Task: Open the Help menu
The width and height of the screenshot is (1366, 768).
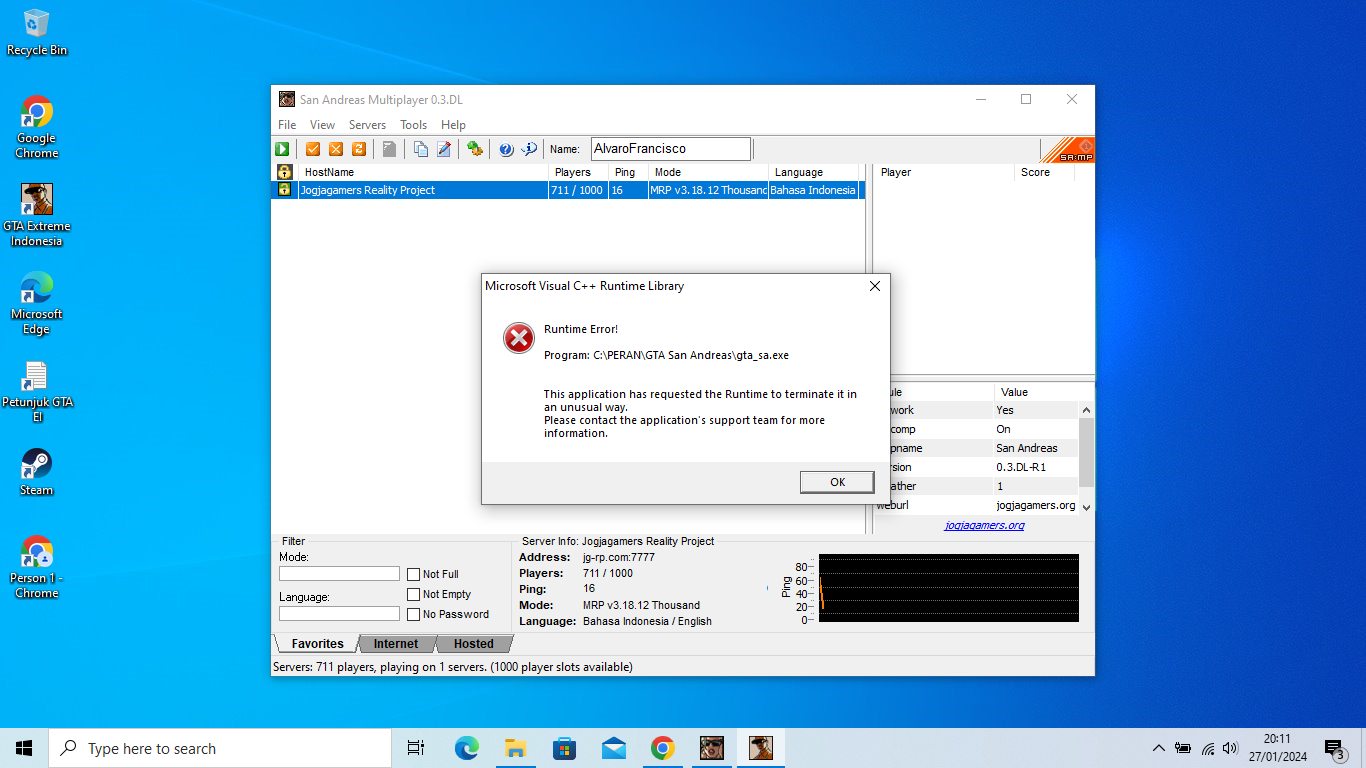Action: click(453, 125)
